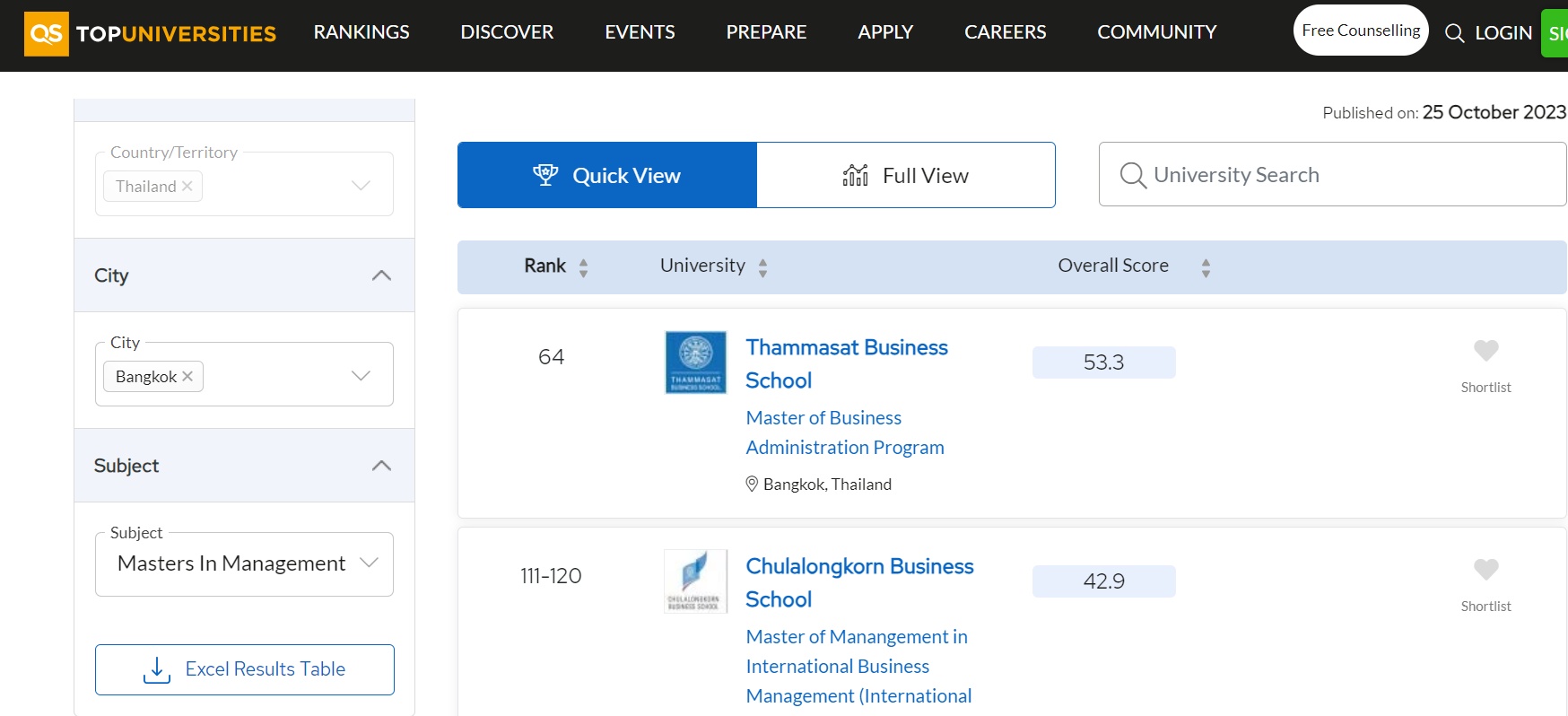Click the Chulalongkorn overall score 42.9
Viewport: 1568px width, 716px height.
1103,581
